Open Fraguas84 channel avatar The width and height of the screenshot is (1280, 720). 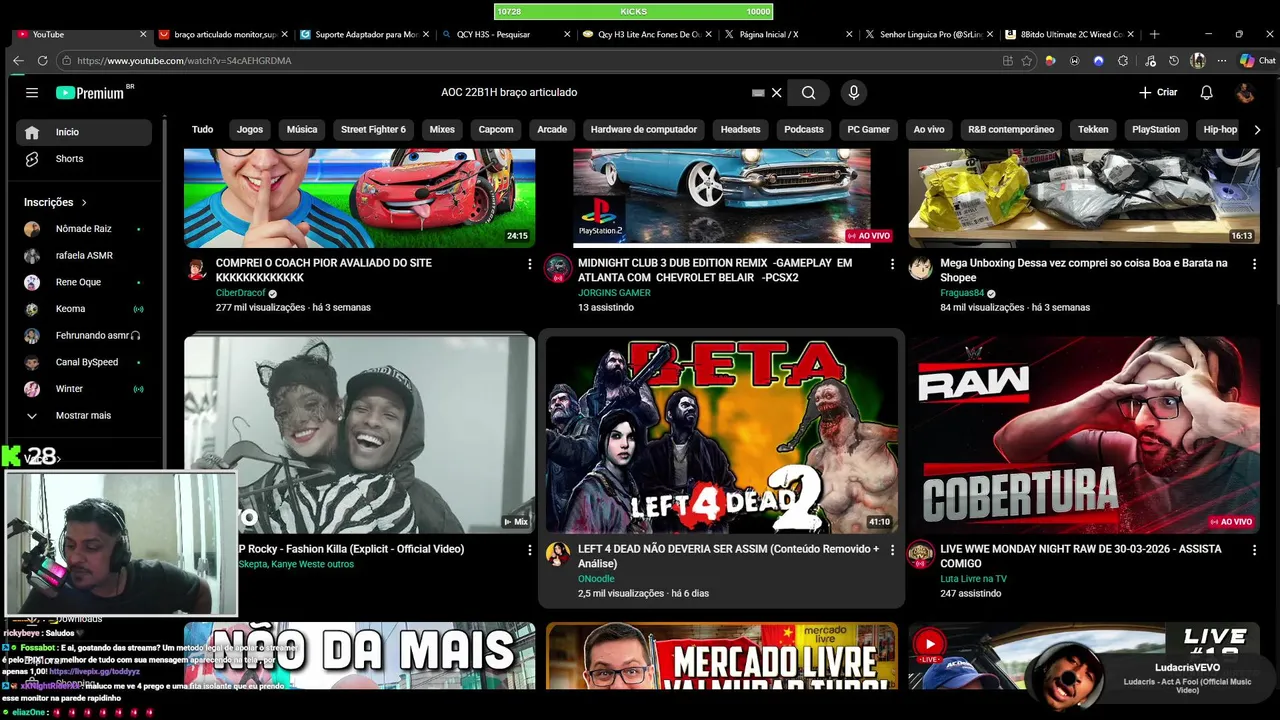coord(920,268)
